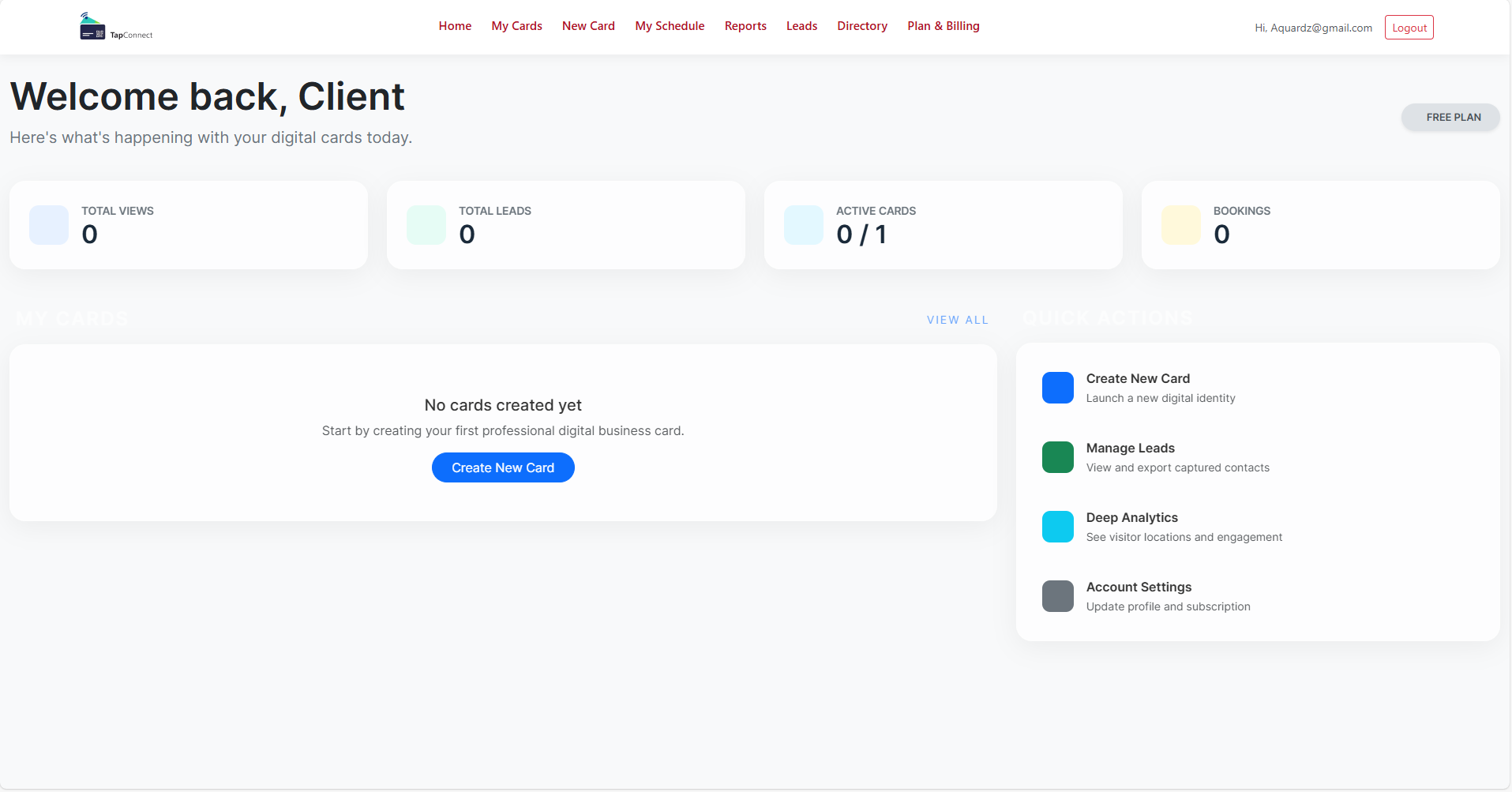Select the Create New Card quick action icon
This screenshot has height=792, width=1512.
pos(1057,387)
